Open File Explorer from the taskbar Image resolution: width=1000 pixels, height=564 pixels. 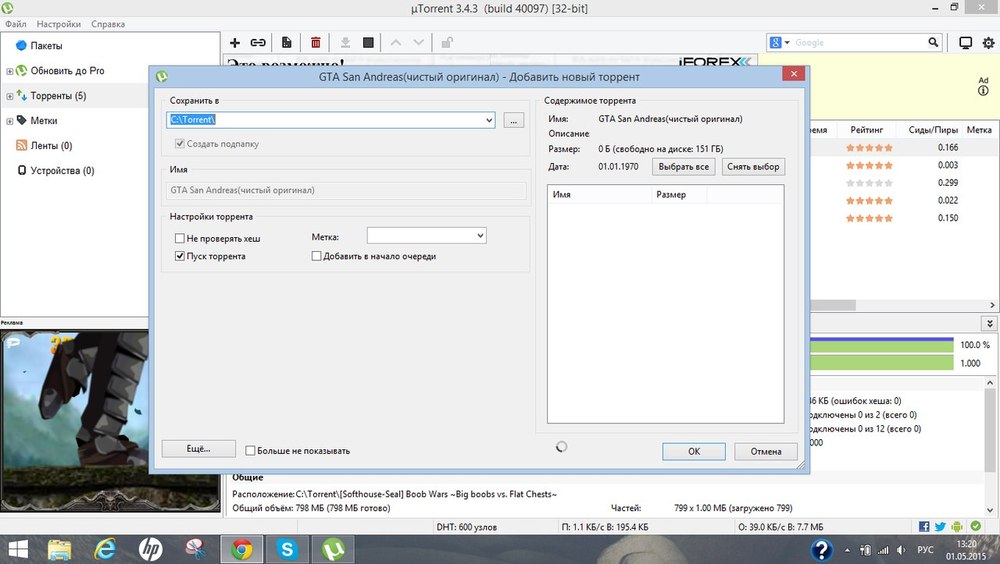point(60,549)
